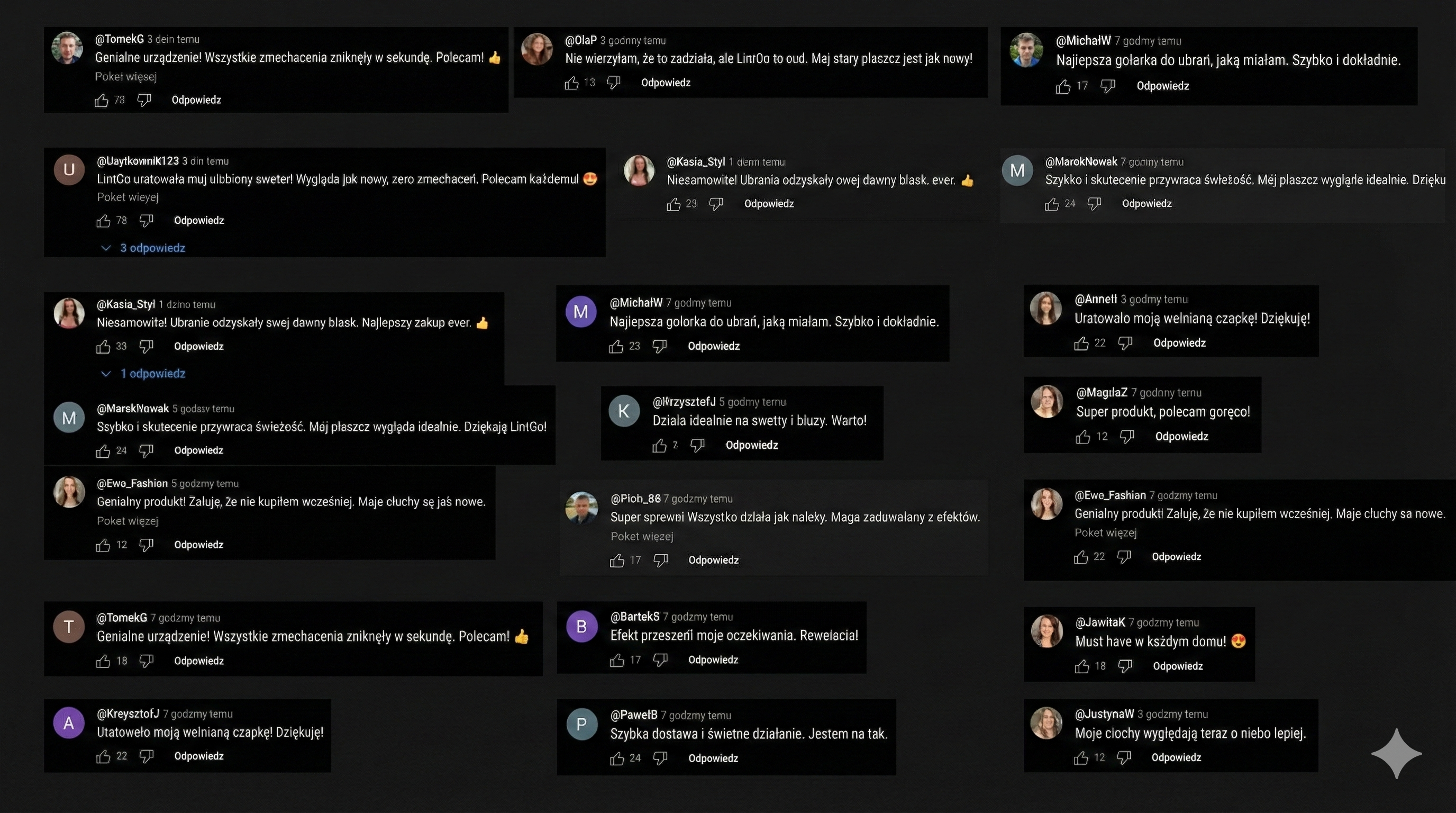Click the sparkle star icon in the corner

[1396, 753]
